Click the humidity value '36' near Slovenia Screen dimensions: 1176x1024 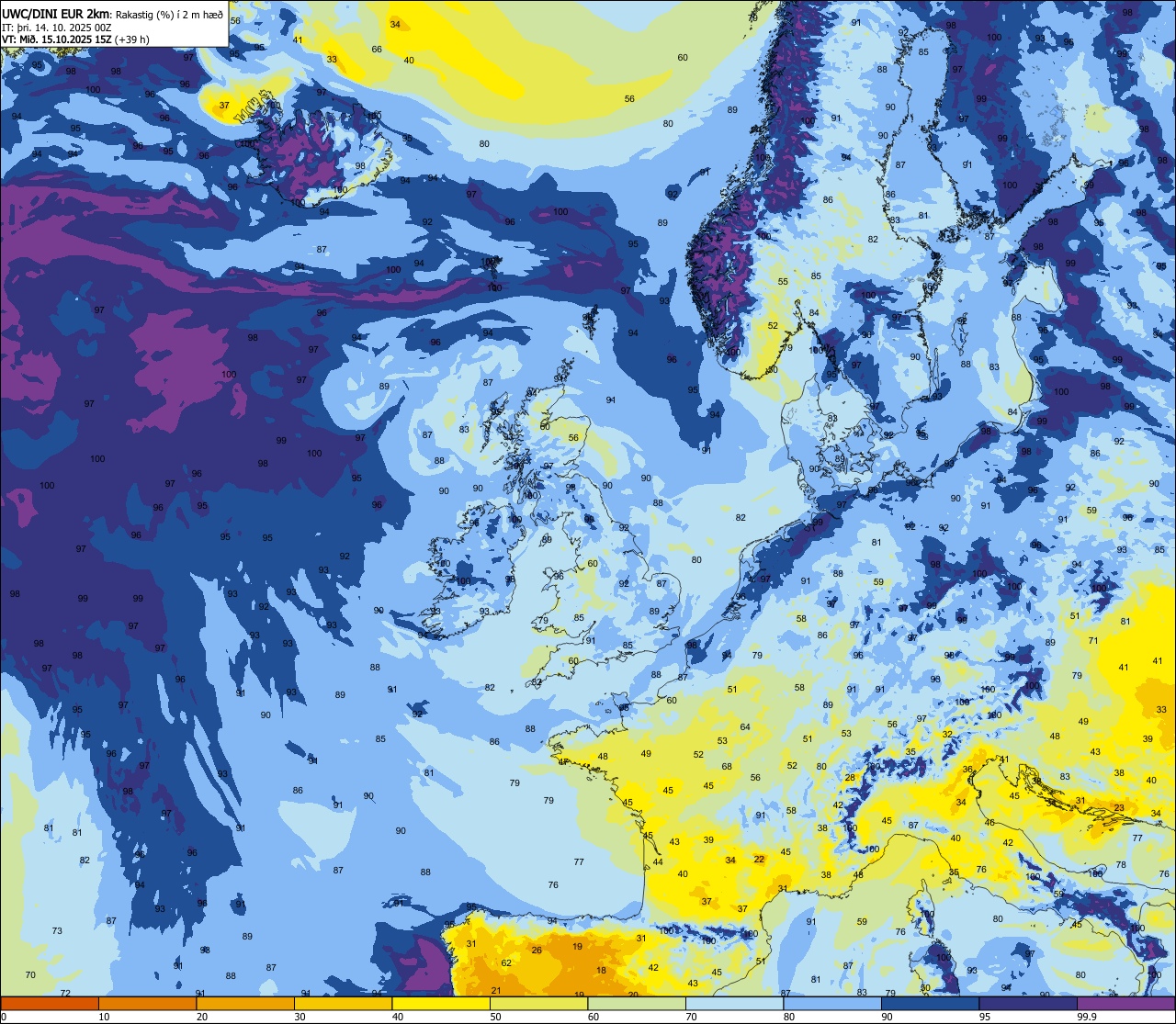click(967, 769)
